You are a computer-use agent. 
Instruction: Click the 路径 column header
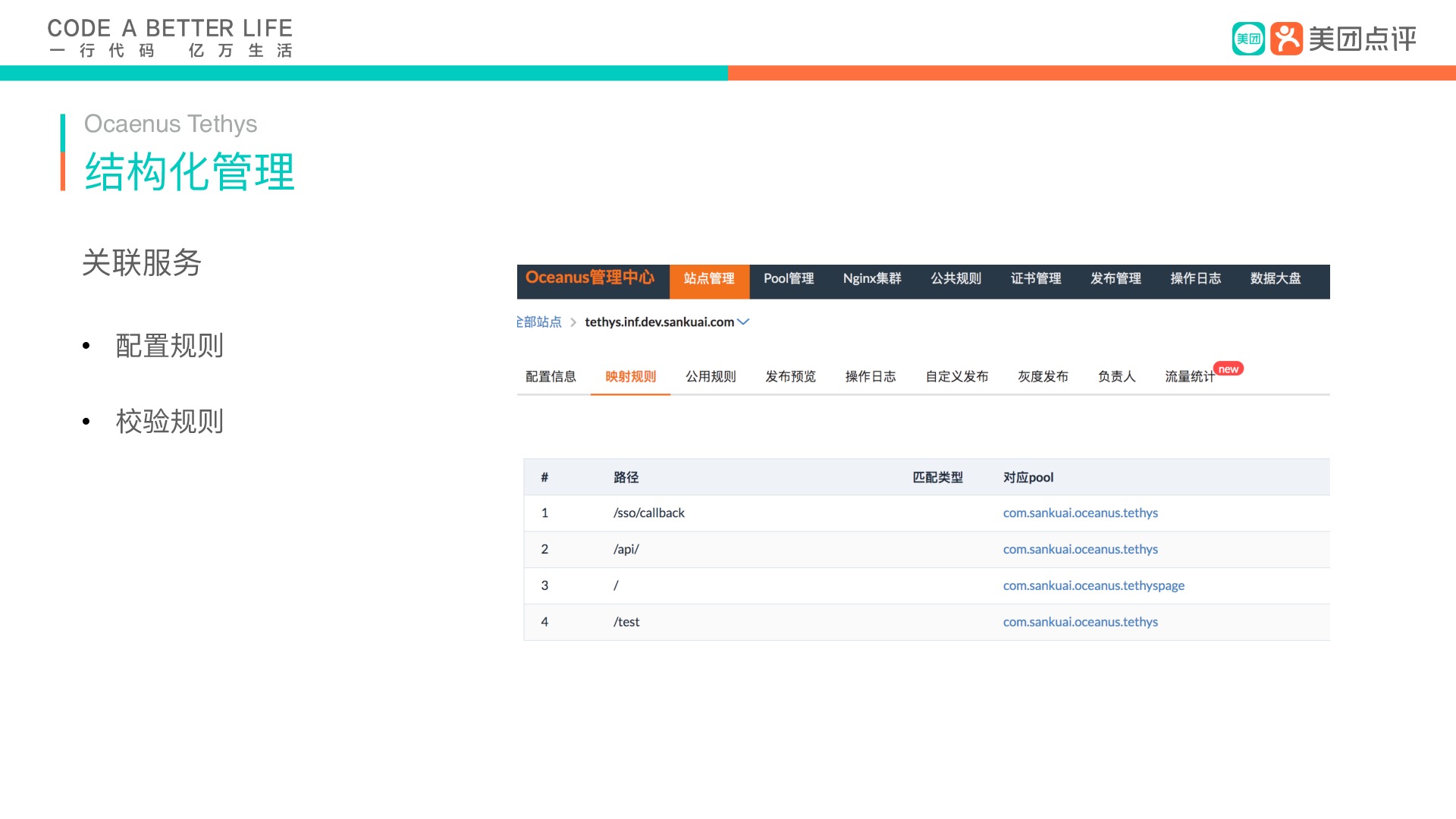pos(626,477)
